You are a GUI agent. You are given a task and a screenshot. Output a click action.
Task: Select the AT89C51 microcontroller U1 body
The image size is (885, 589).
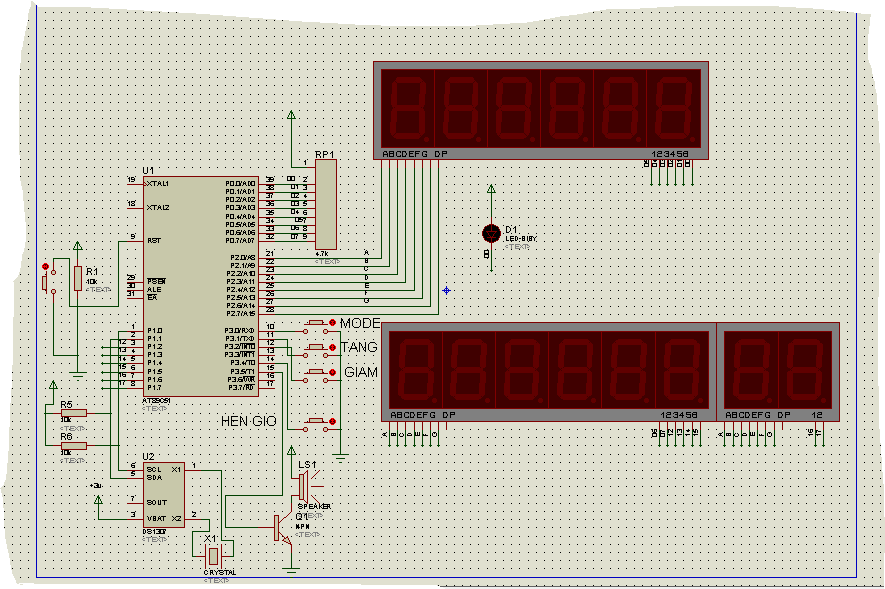(x=201, y=287)
